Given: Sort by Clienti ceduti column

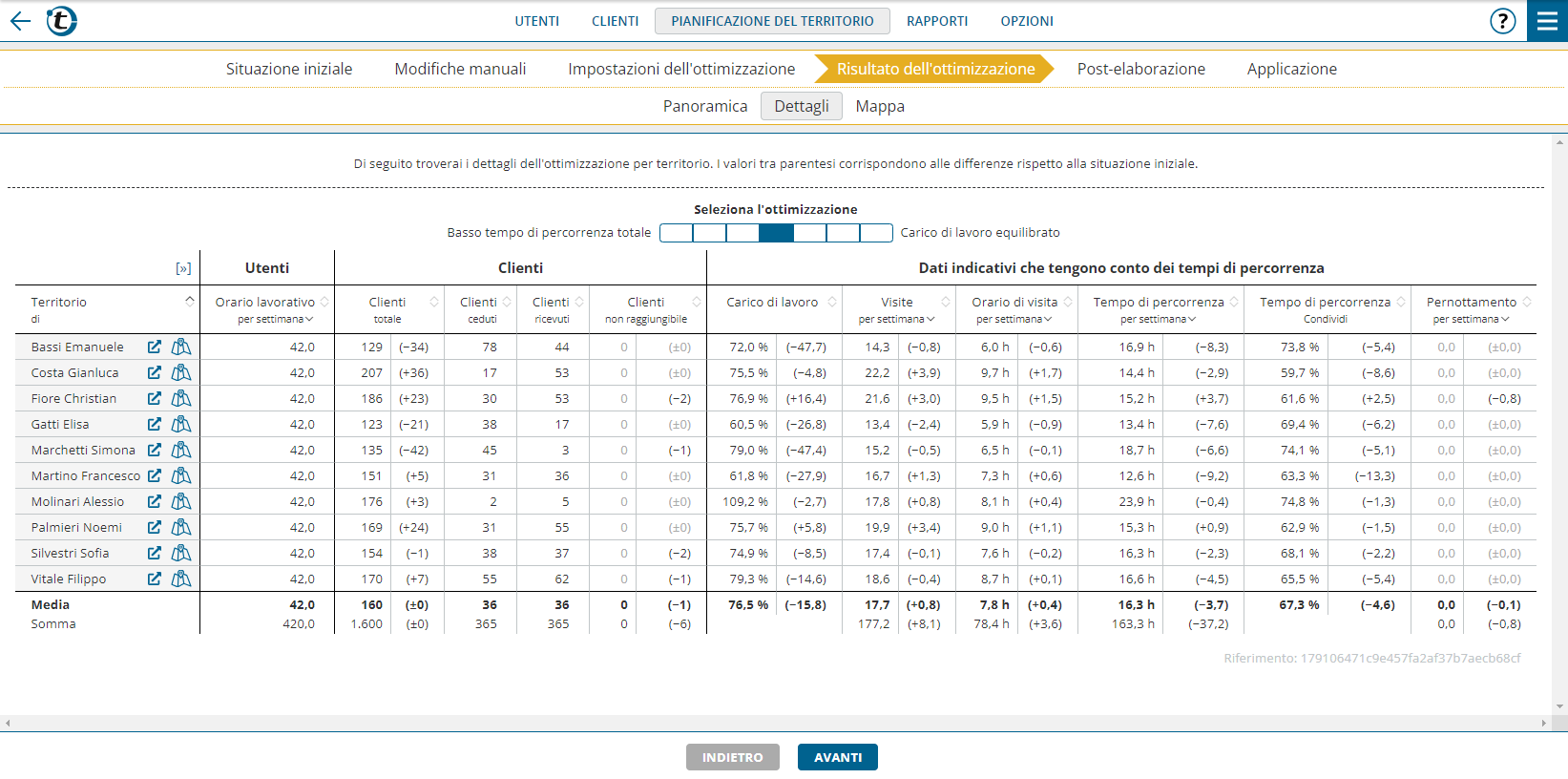Looking at the screenshot, I should click(507, 302).
